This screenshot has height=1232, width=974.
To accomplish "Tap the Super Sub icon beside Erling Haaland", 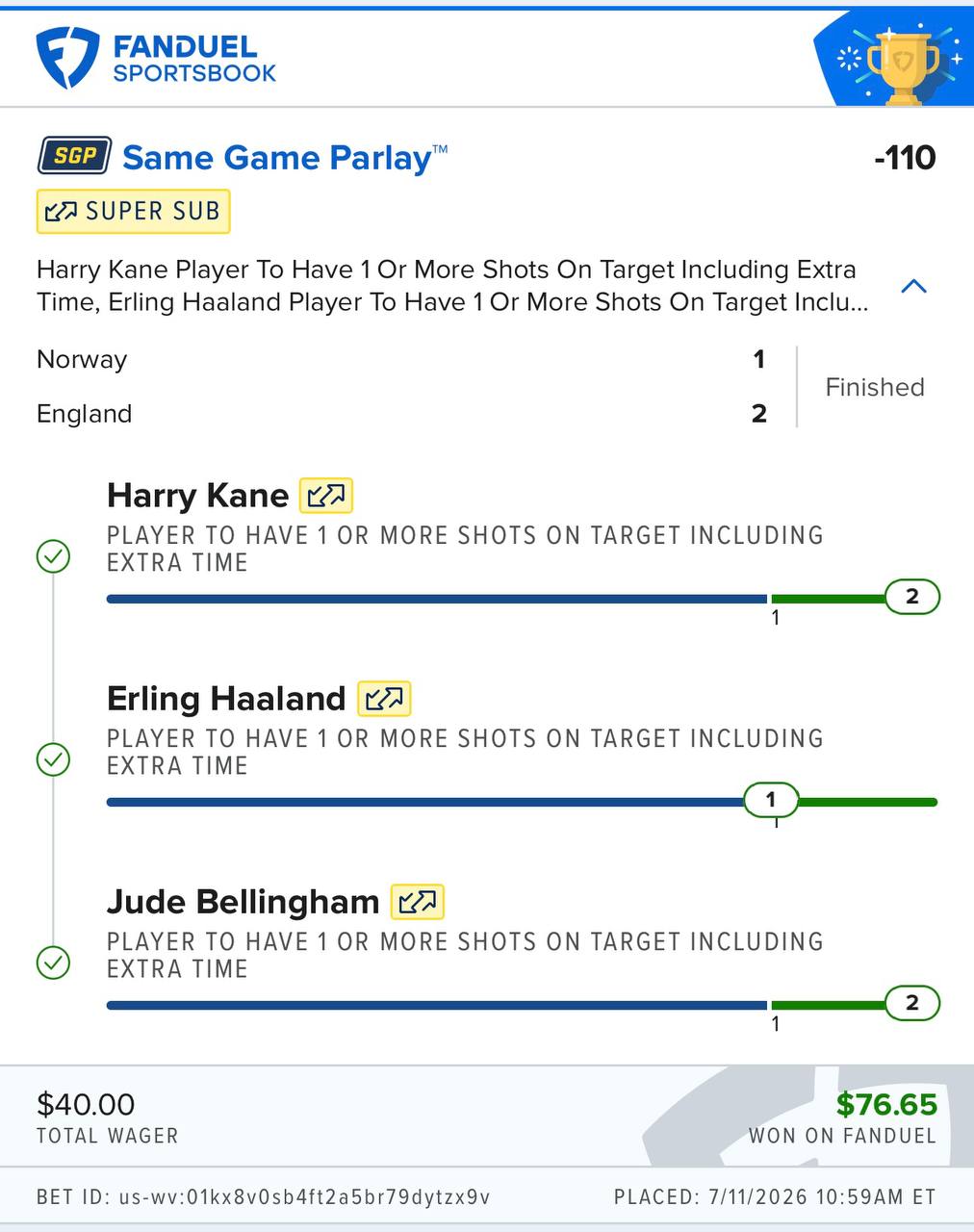I will tap(384, 699).
